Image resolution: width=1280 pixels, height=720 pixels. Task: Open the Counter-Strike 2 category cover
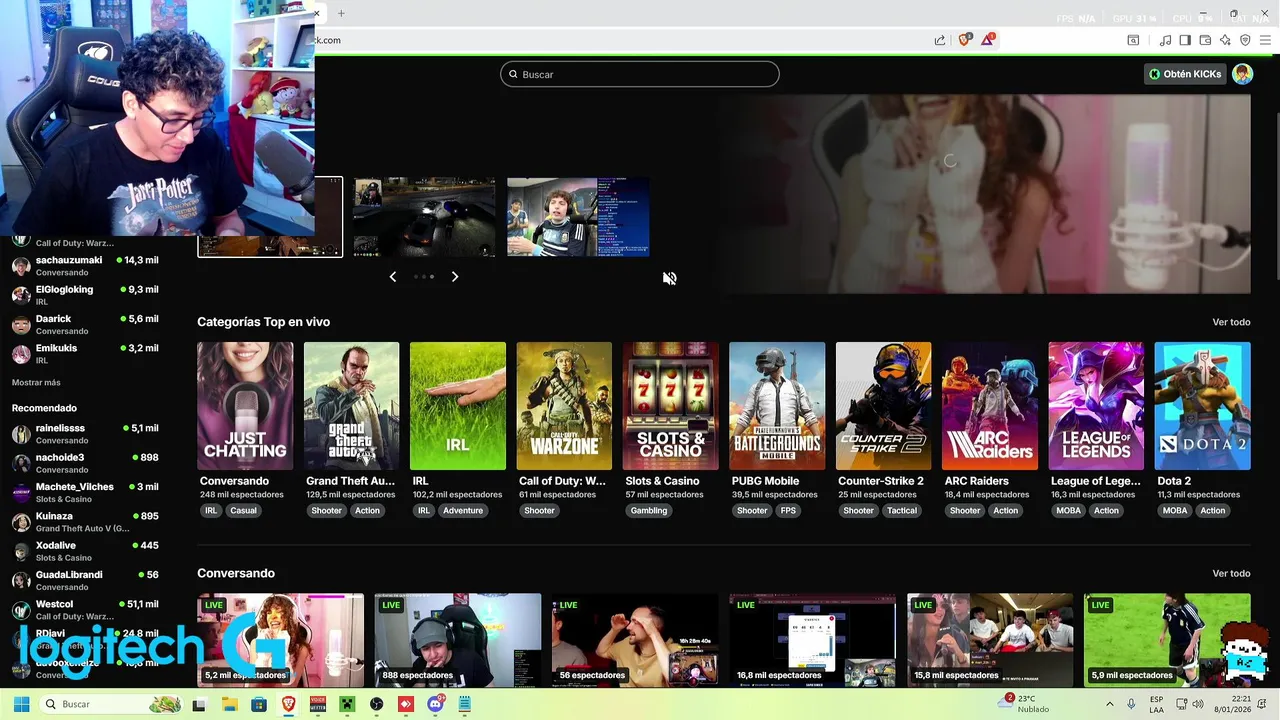point(883,406)
